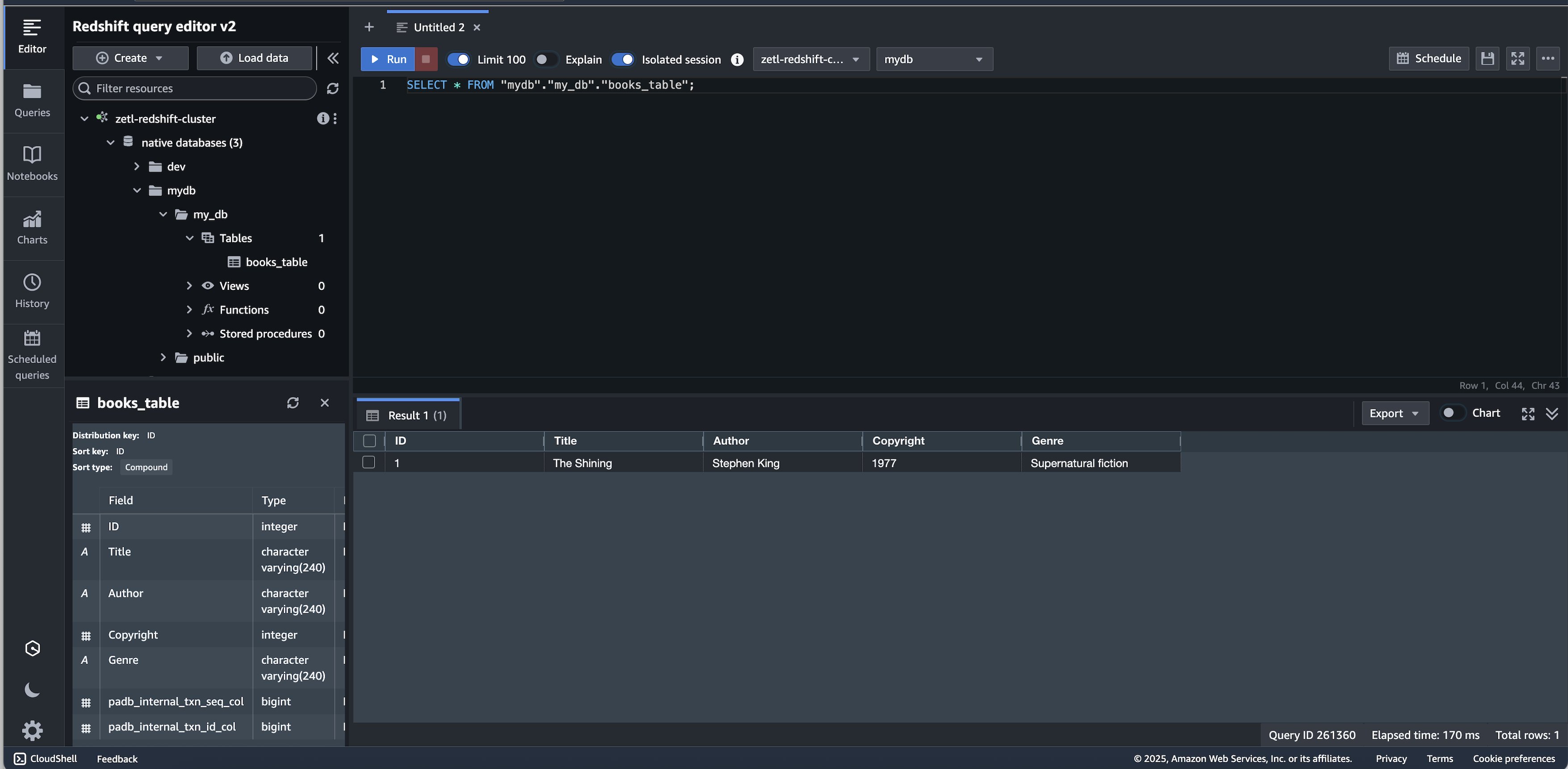Open the mydb database dropdown
Screen dimensions: 1568x769
(x=935, y=59)
